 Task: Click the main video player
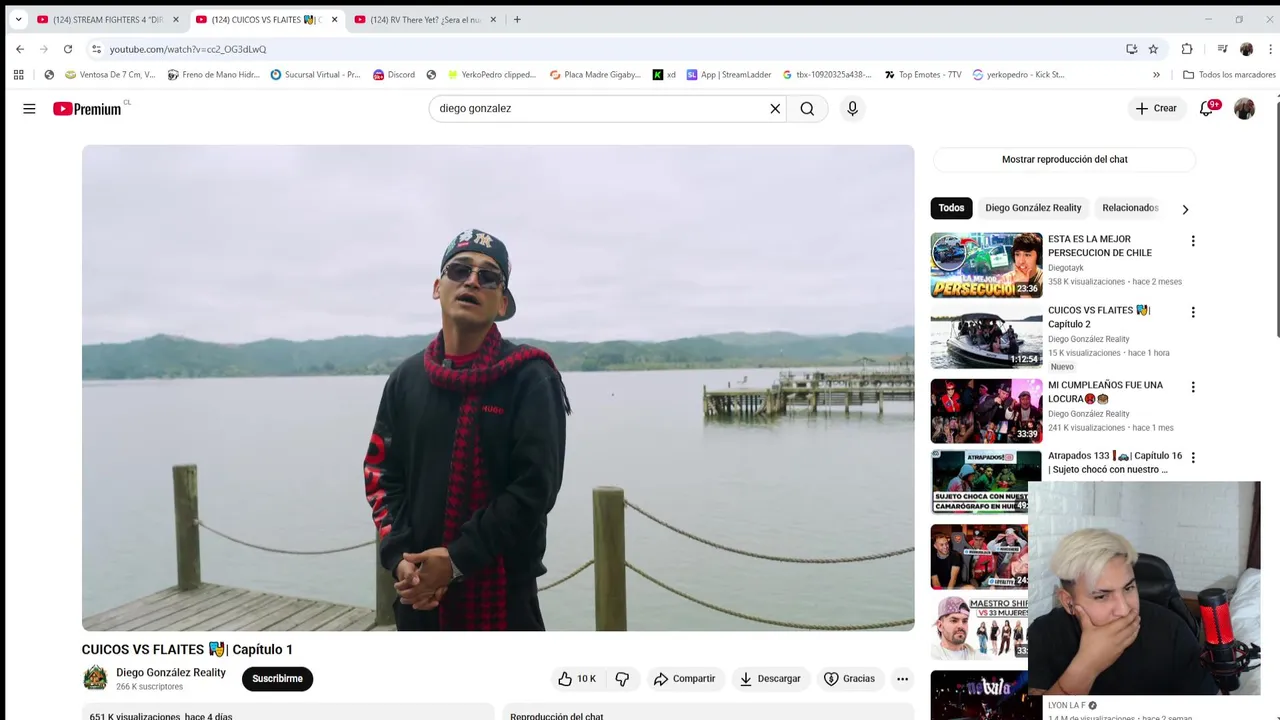coord(498,388)
